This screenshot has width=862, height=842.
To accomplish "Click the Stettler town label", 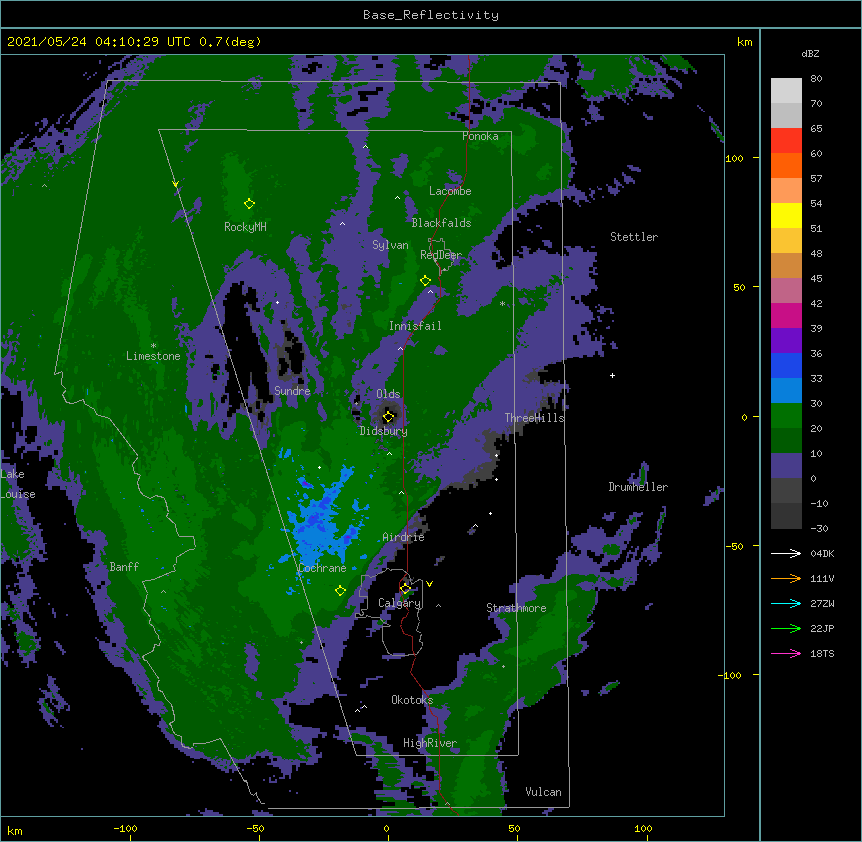I will click(x=634, y=237).
